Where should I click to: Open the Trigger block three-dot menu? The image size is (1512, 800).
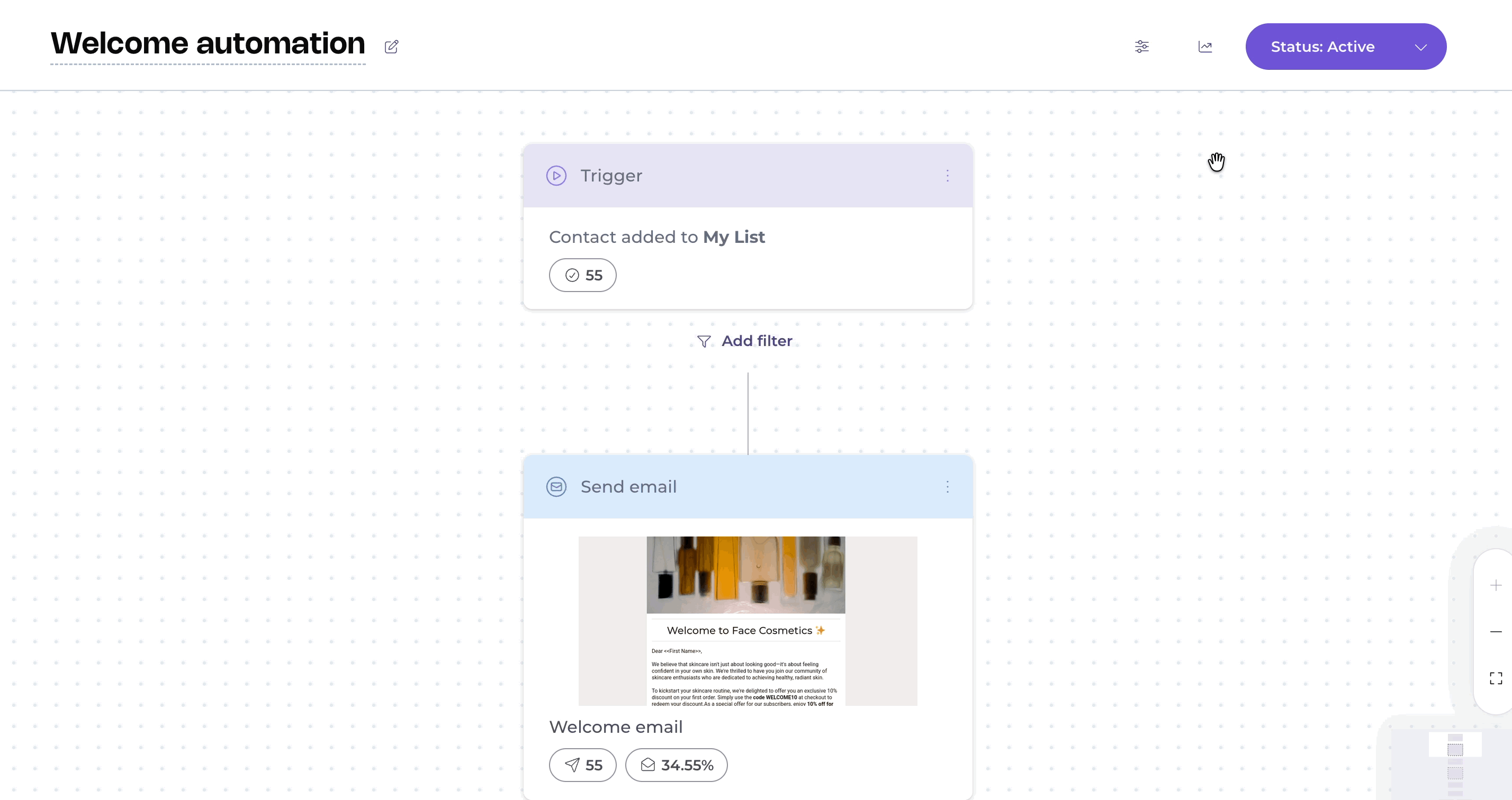pos(947,176)
